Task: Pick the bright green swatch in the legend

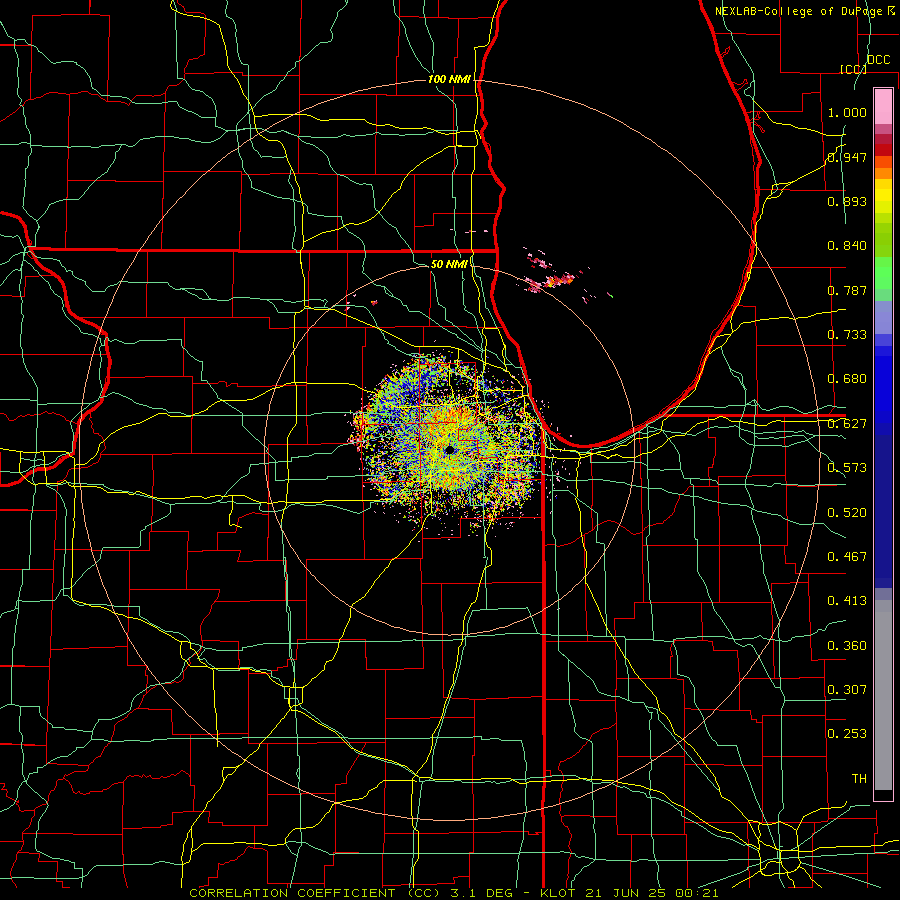Action: pyautogui.click(x=883, y=272)
